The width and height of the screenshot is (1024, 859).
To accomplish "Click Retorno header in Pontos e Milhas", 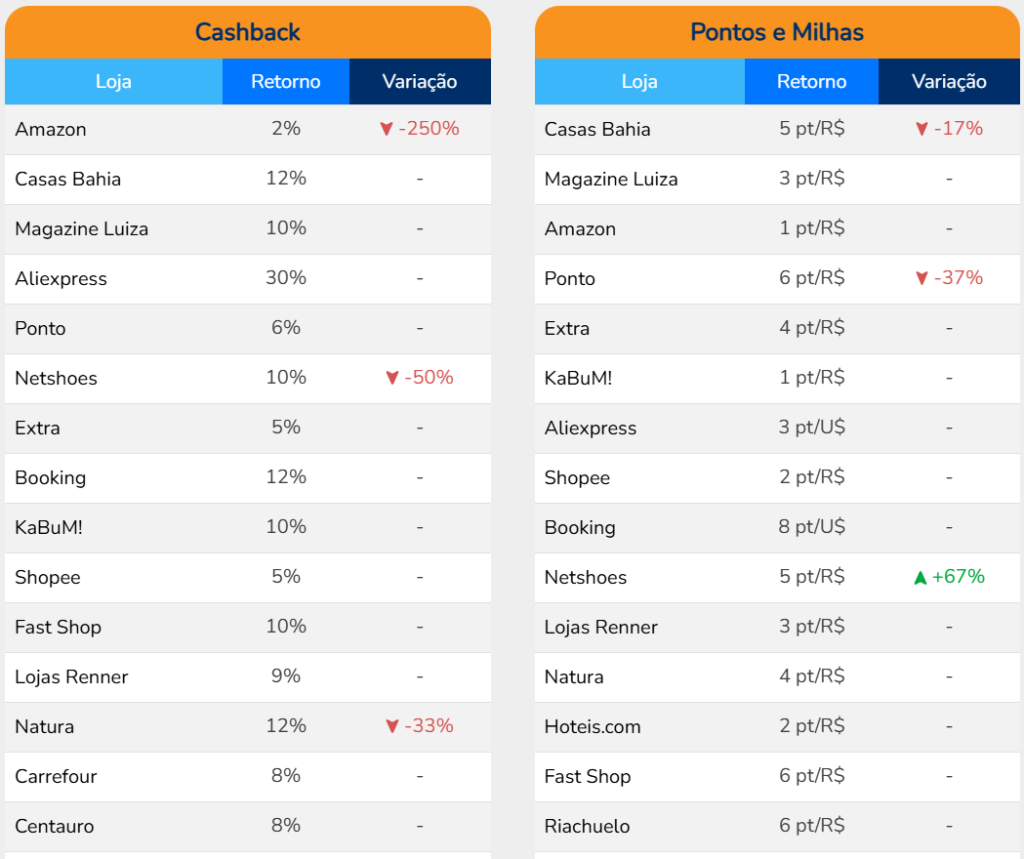I will pyautogui.click(x=812, y=82).
